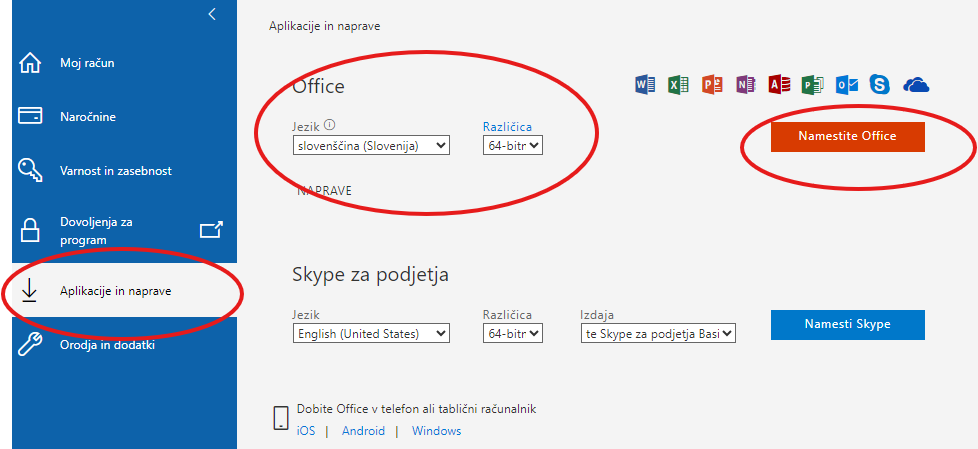Click the download icon for Aplikacije in naprave
This screenshot has height=449, width=978.
coord(30,291)
